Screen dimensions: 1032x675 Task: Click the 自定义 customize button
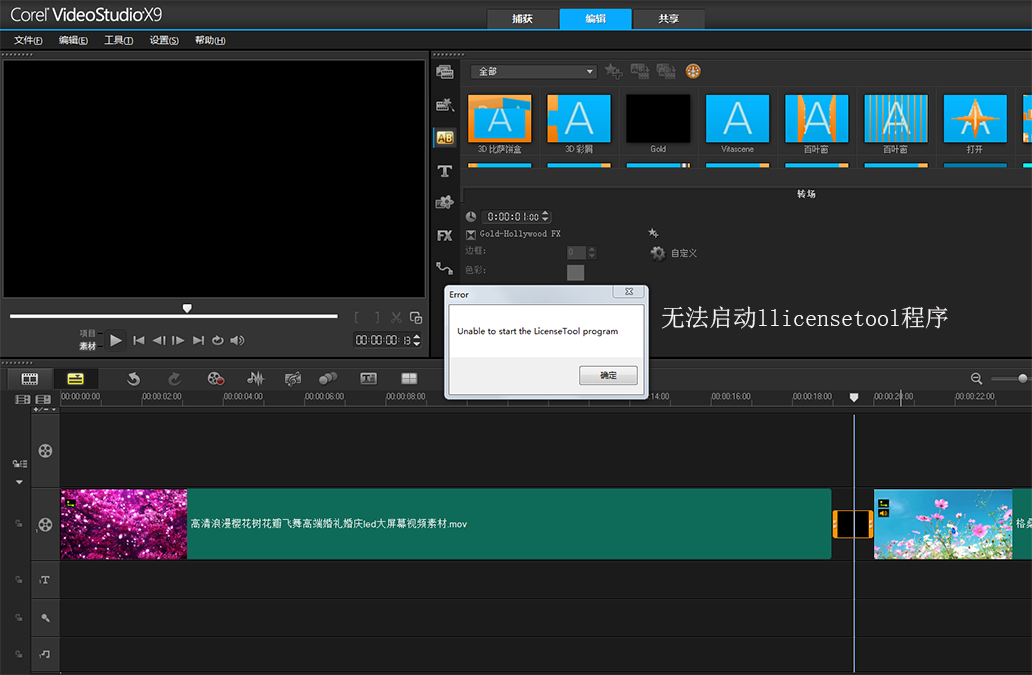(x=684, y=253)
